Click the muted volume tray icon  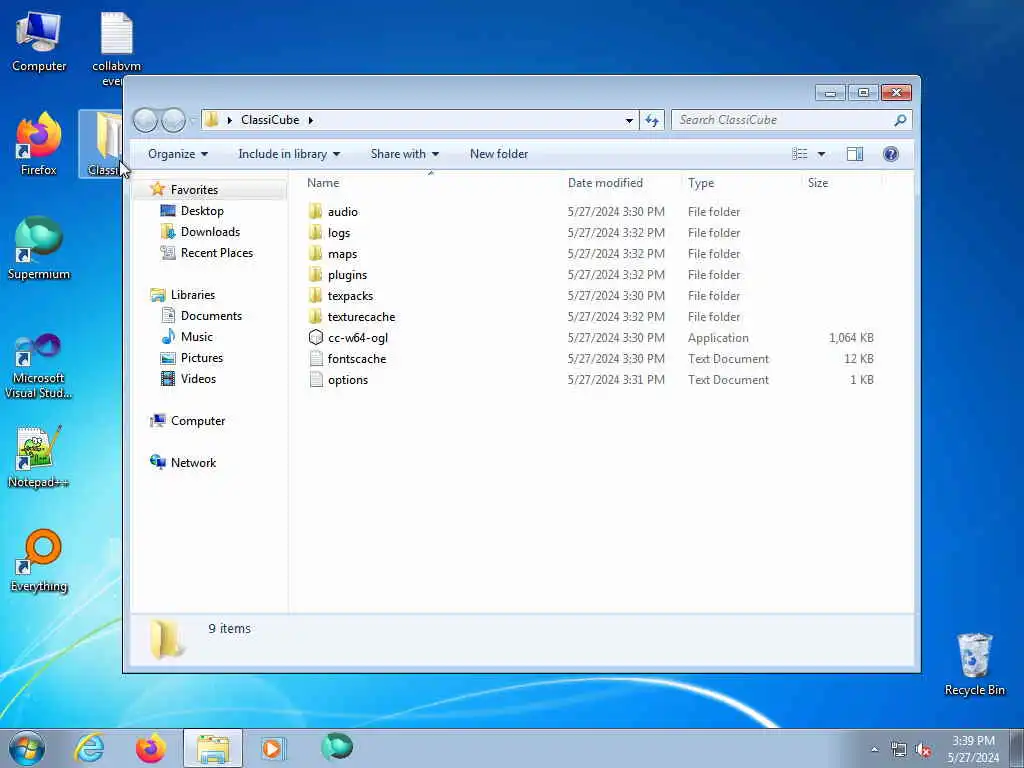click(x=923, y=750)
